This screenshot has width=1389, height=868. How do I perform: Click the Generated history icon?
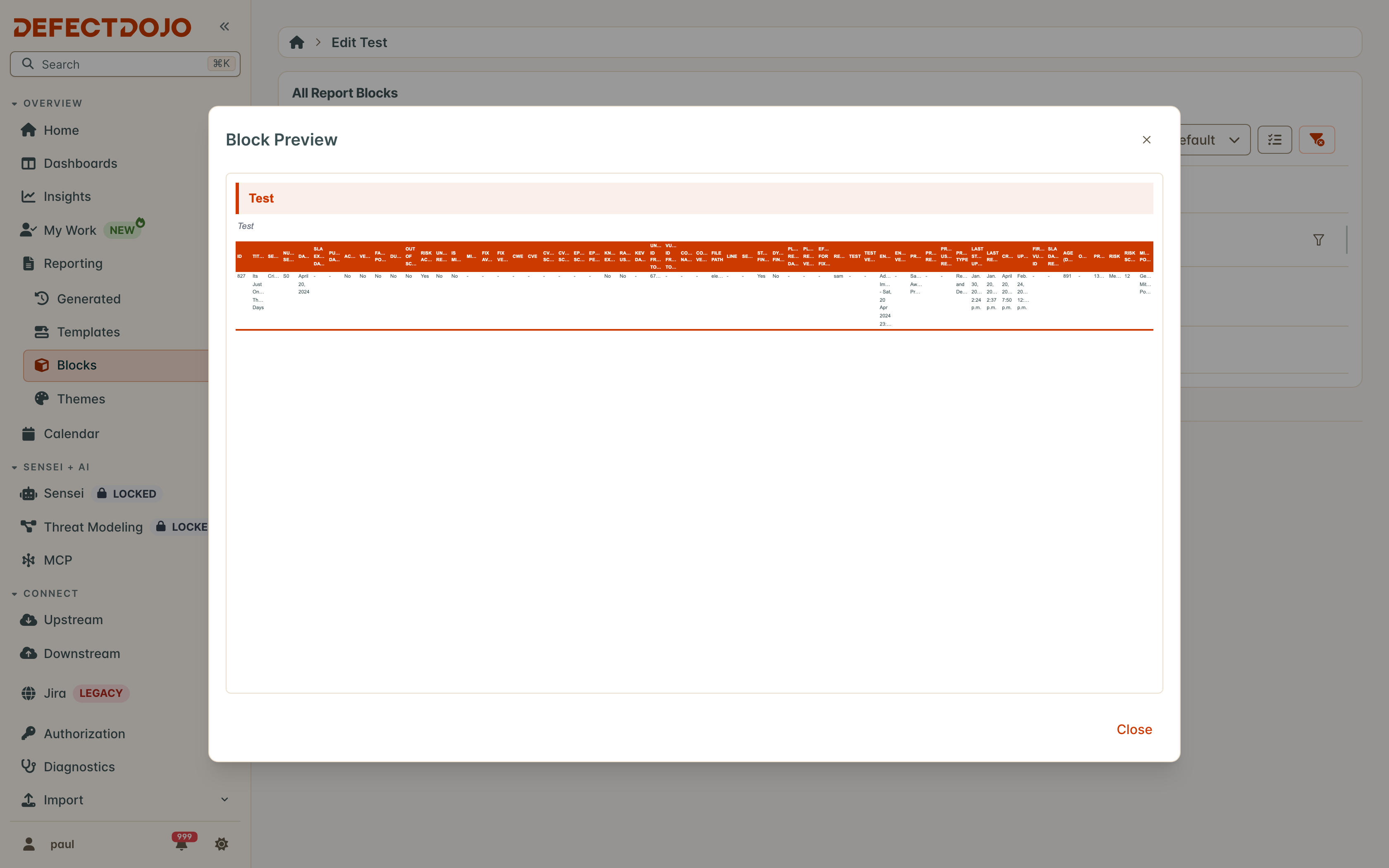pyautogui.click(x=41, y=298)
